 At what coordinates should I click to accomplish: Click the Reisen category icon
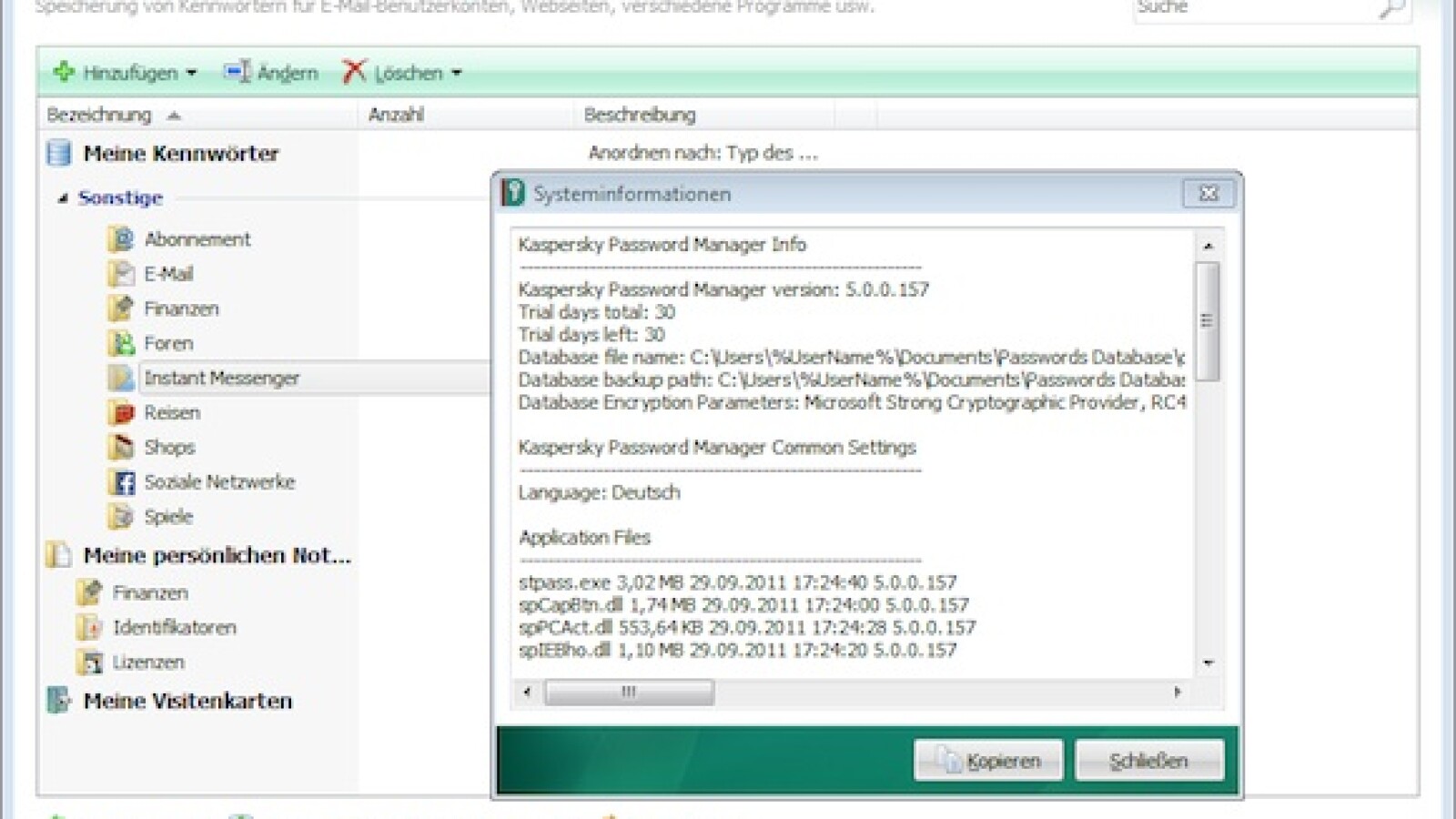click(x=120, y=412)
